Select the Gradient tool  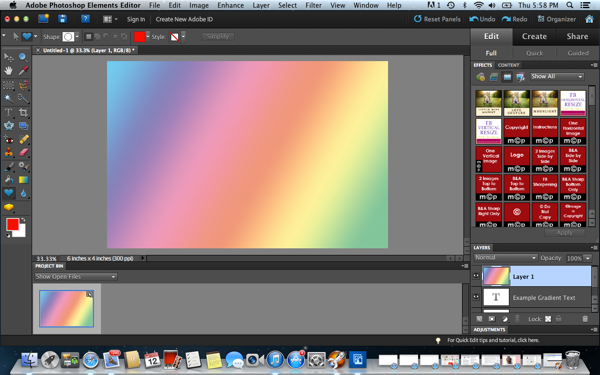[x=23, y=179]
